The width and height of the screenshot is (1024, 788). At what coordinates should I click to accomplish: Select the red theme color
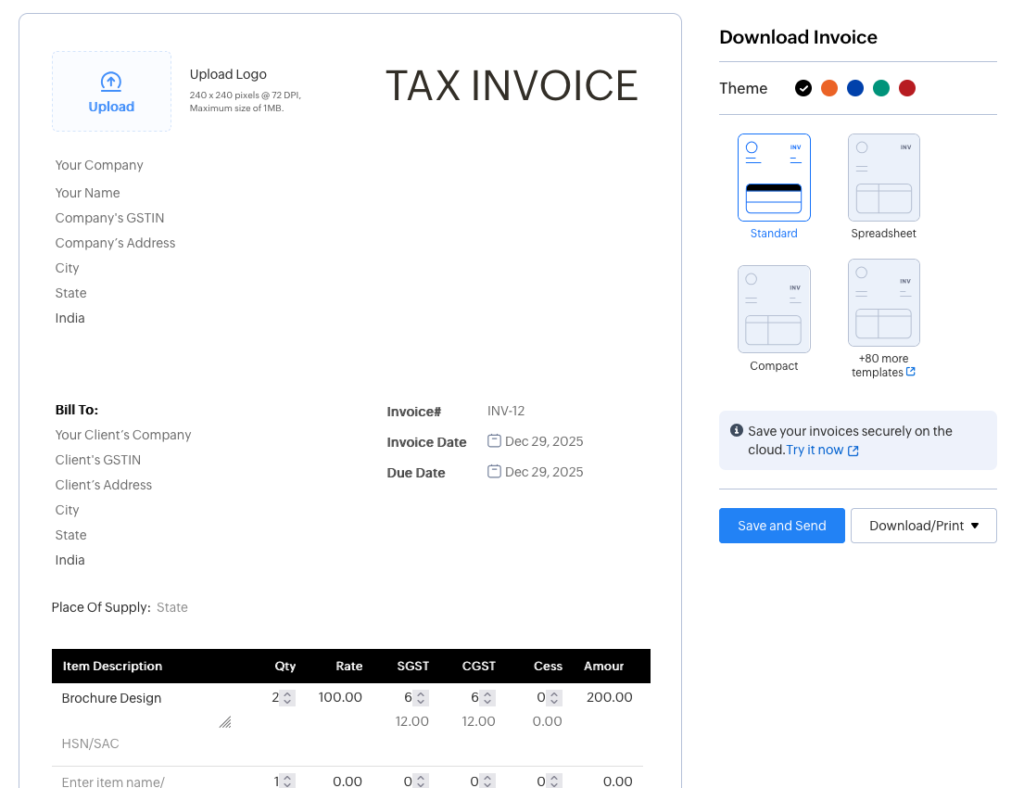(907, 88)
